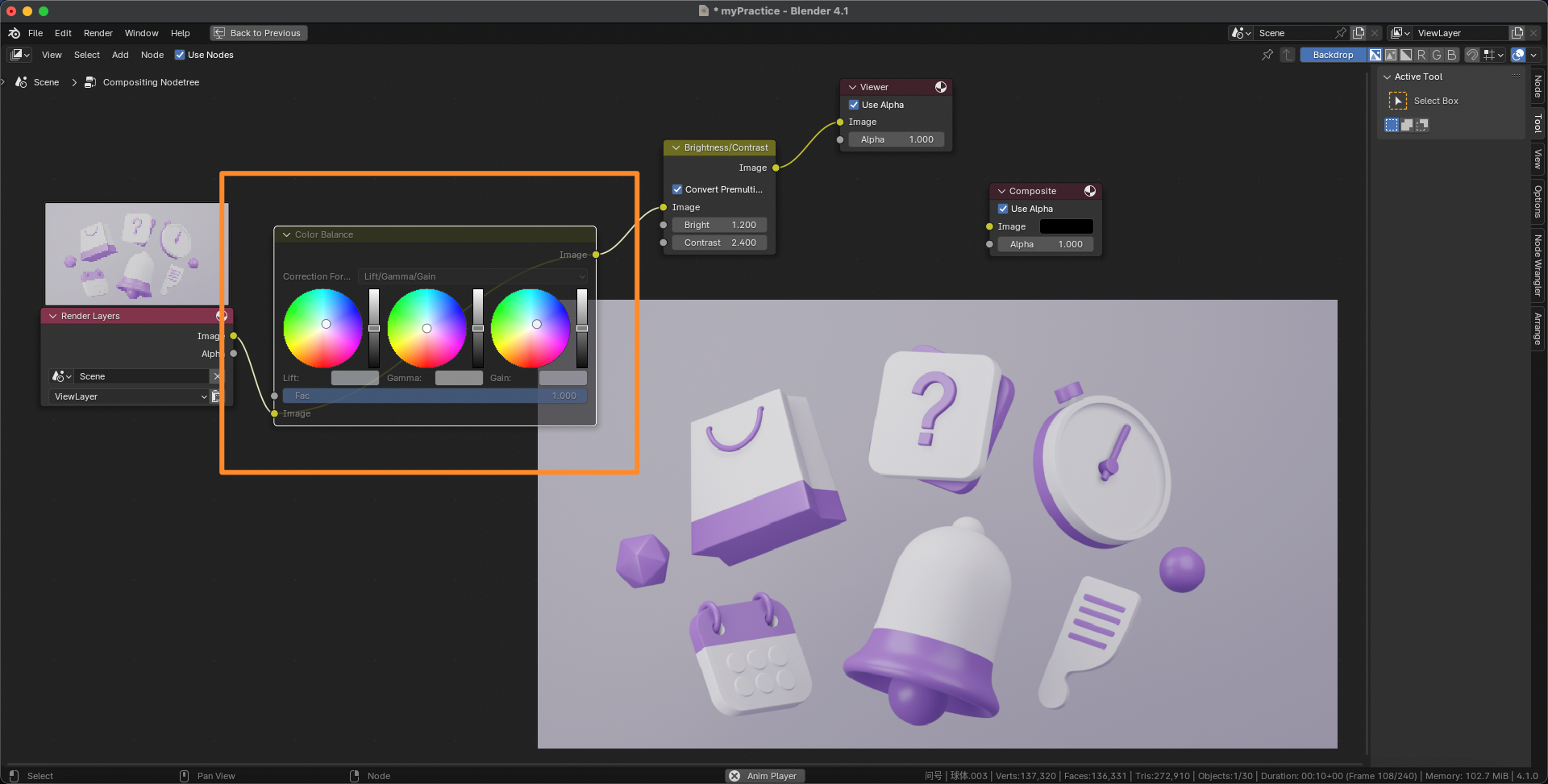Show only Red channel in backdrop

pyautogui.click(x=1421, y=55)
